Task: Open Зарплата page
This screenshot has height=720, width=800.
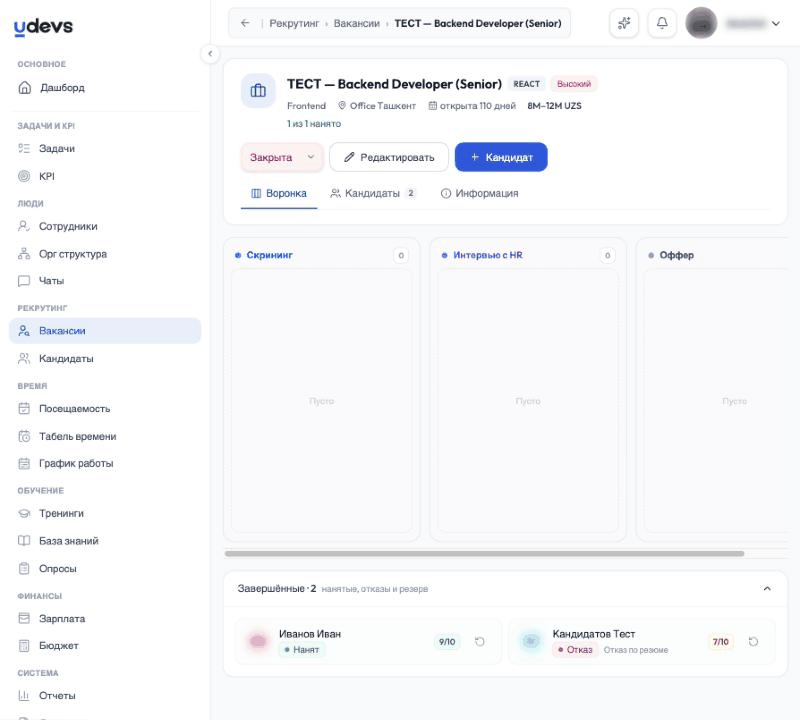Action: 105,618
